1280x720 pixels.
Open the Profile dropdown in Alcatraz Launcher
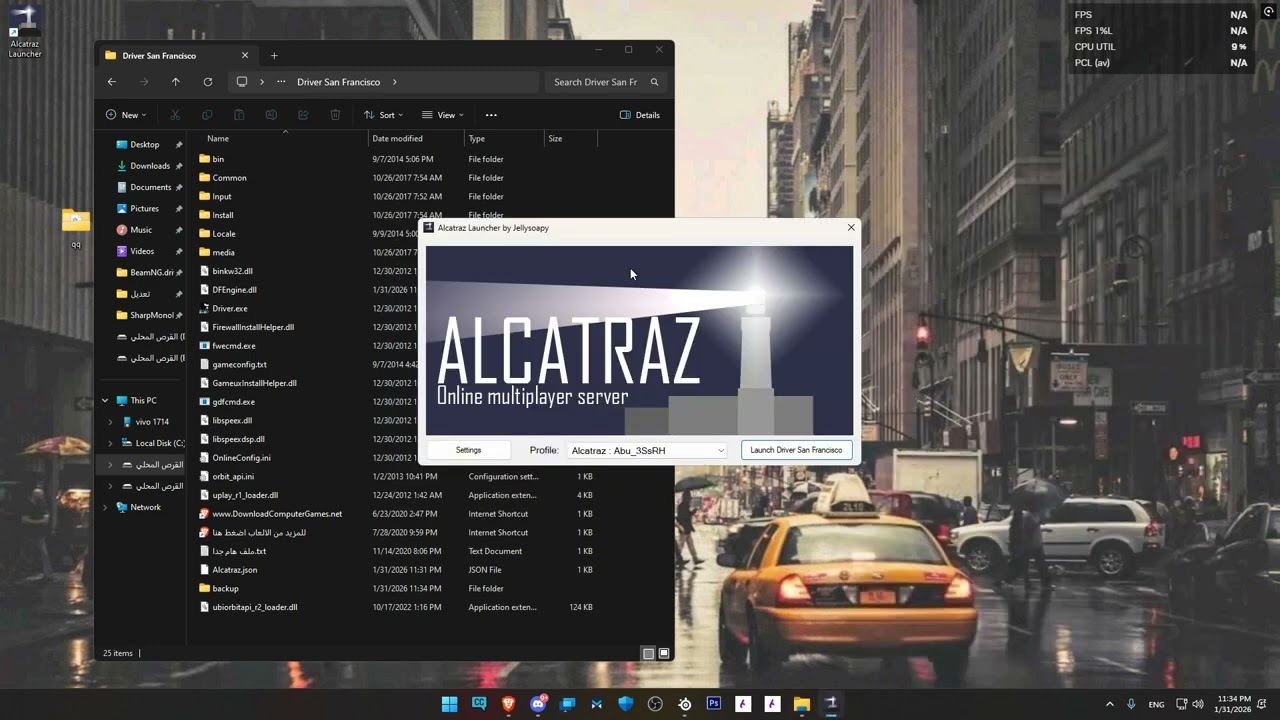647,450
